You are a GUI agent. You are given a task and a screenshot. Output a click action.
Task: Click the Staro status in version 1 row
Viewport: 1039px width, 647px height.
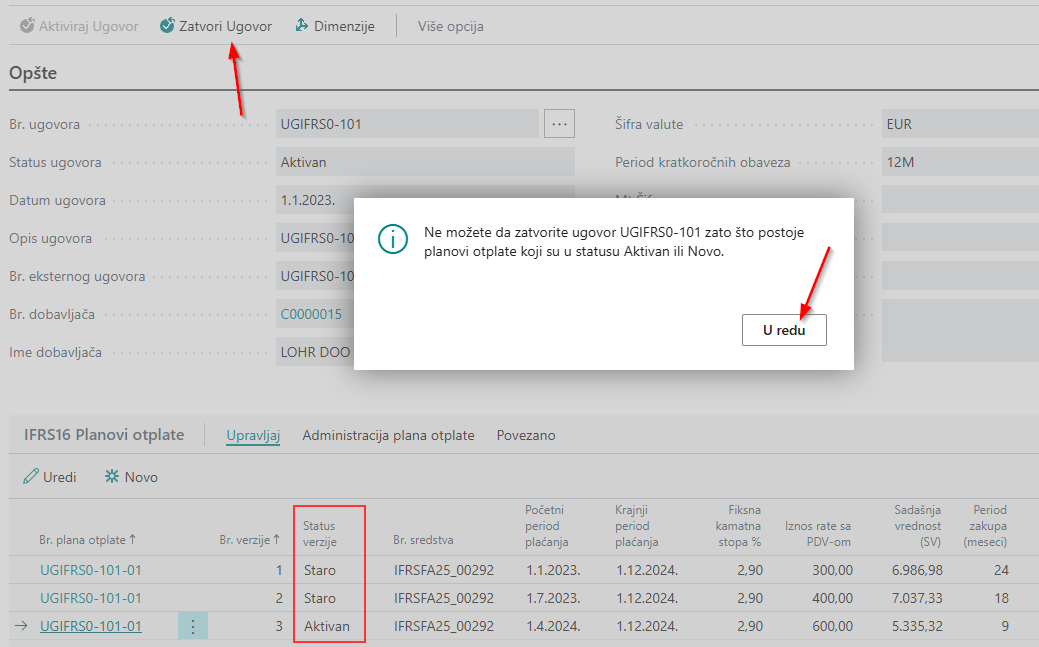(320, 570)
